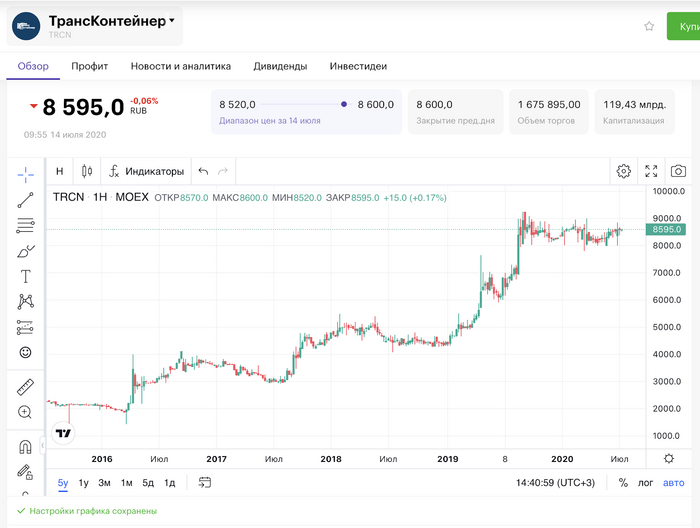The image size is (700, 528).
Task: Click the Закрытие пред.дня card
Action: click(455, 112)
